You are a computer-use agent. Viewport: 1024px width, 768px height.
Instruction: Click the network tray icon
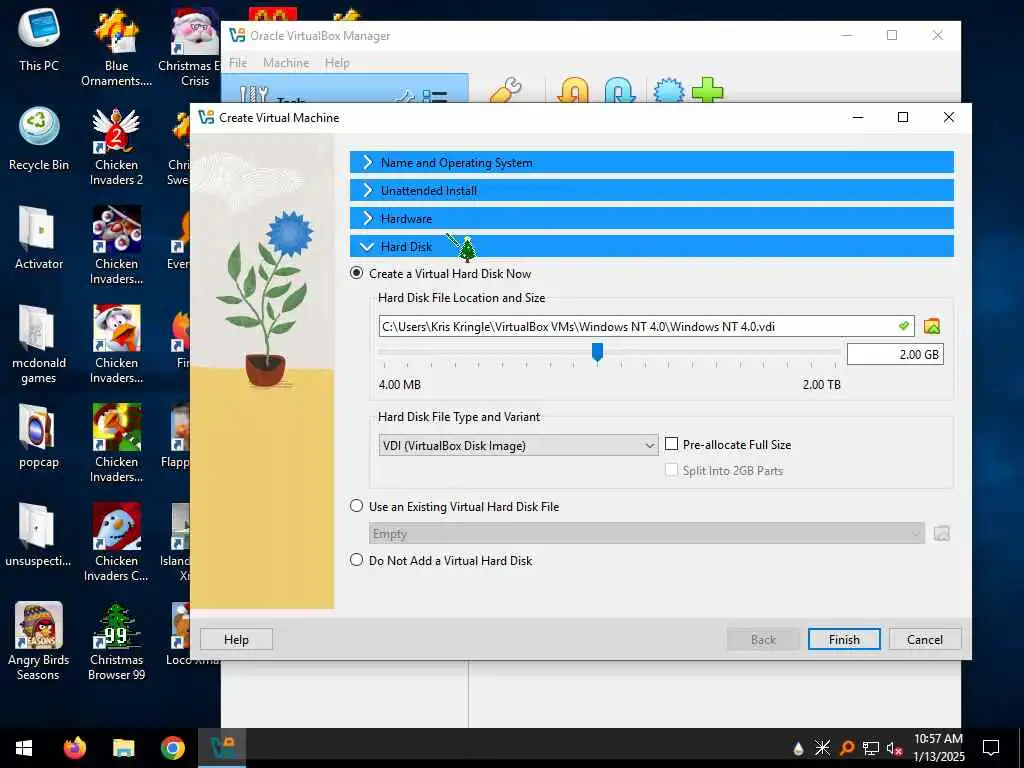pyautogui.click(x=871, y=748)
